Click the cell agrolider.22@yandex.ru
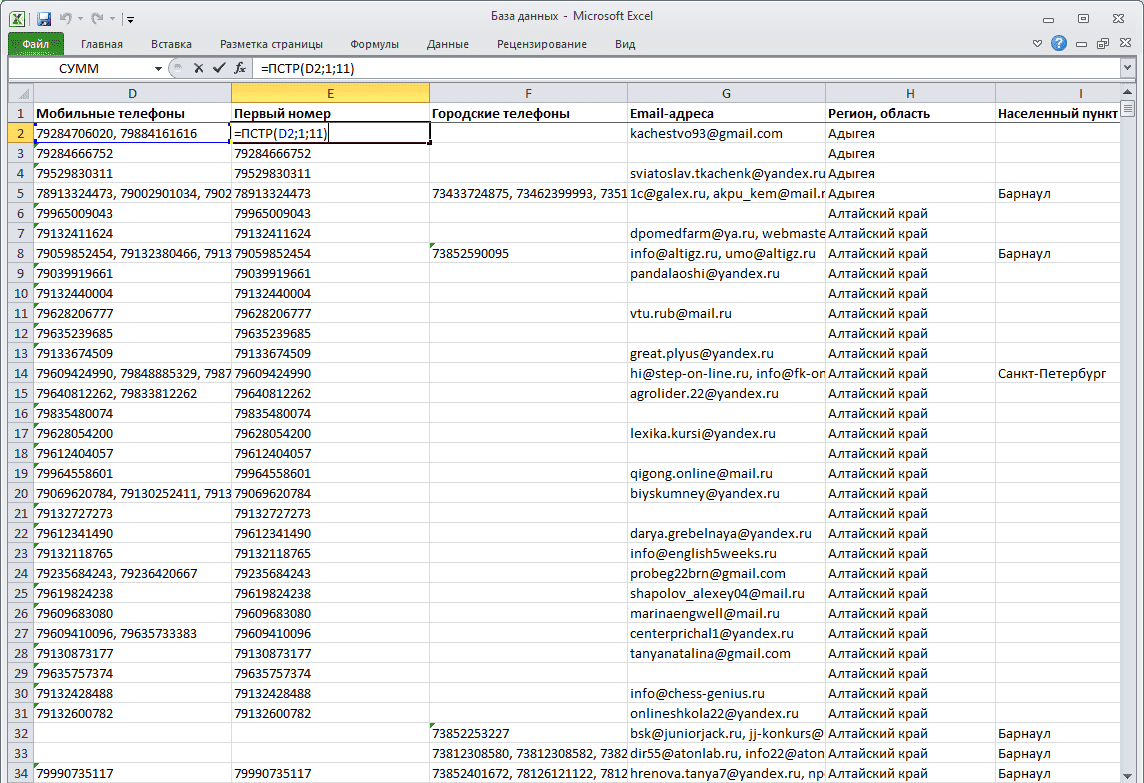Viewport: 1144px width, 783px height. point(726,393)
